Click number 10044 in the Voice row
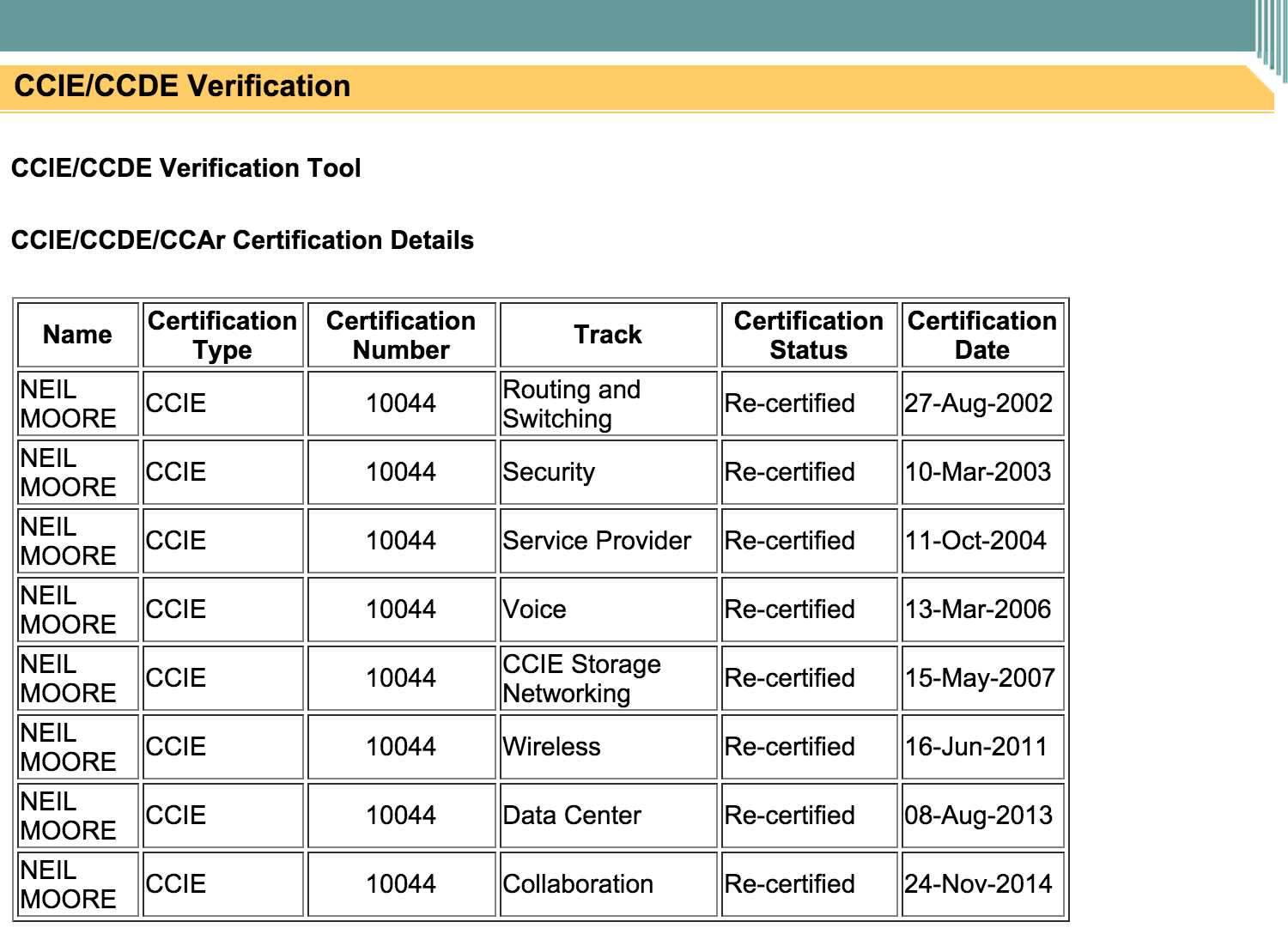 pyautogui.click(x=401, y=610)
